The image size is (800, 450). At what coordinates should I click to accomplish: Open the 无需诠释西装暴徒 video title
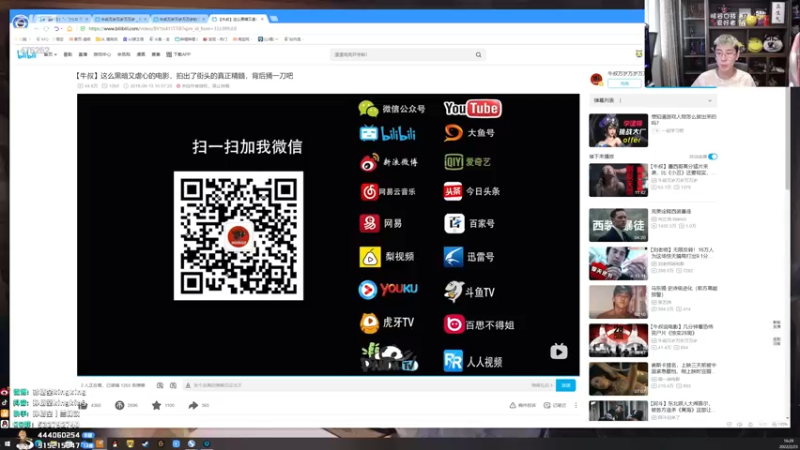pos(671,211)
